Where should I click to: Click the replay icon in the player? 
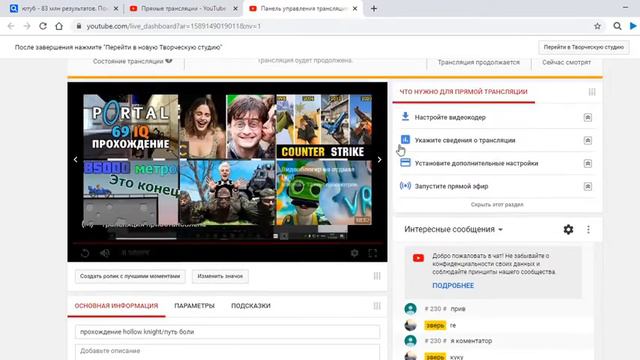point(85,253)
